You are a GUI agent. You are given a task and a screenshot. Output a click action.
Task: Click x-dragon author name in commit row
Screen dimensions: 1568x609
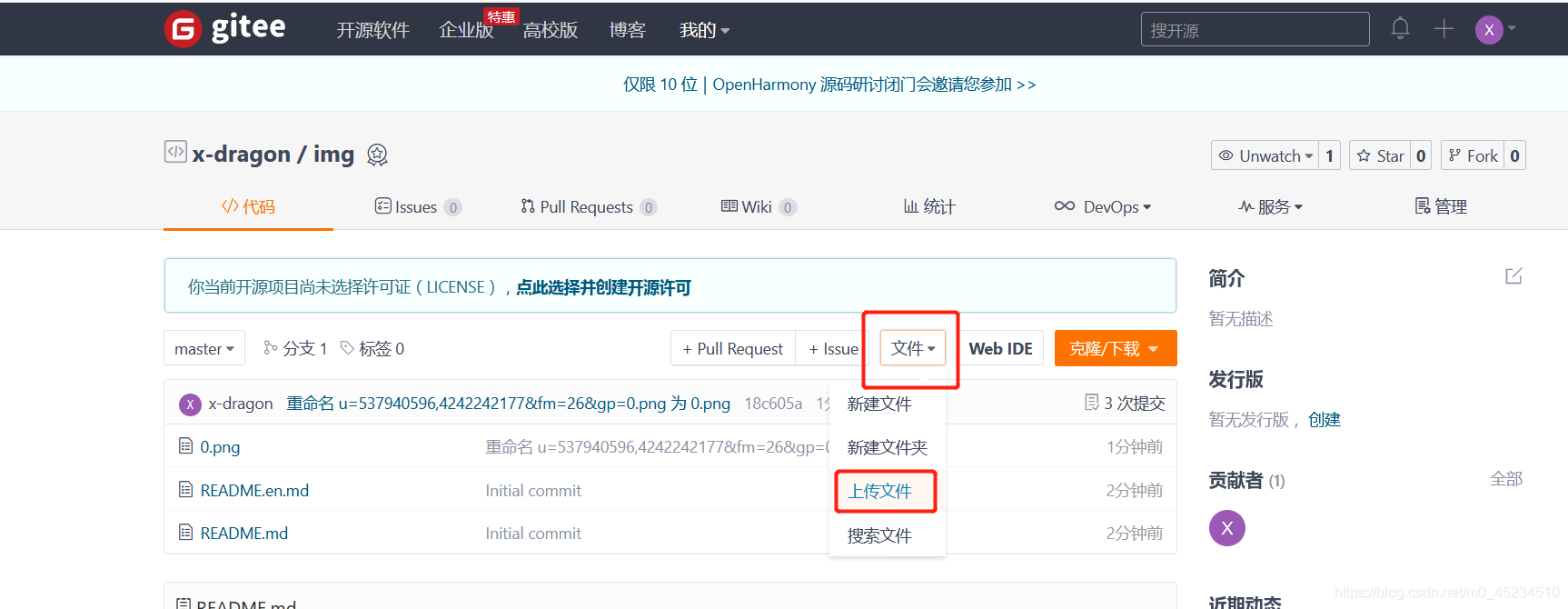[241, 403]
